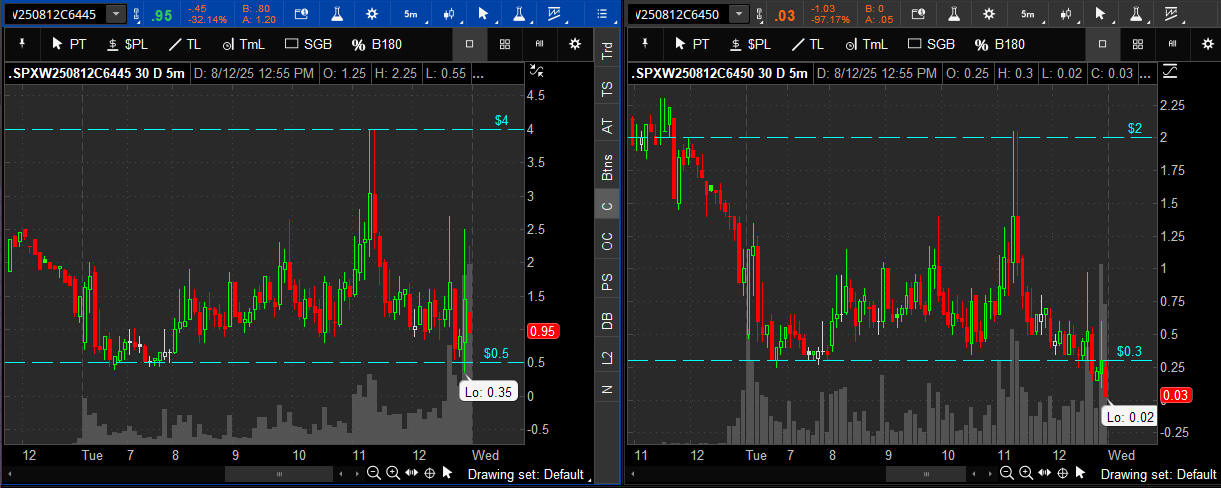Click the SGB rectangle tool in left chart
This screenshot has width=1221, height=488.
tap(309, 44)
